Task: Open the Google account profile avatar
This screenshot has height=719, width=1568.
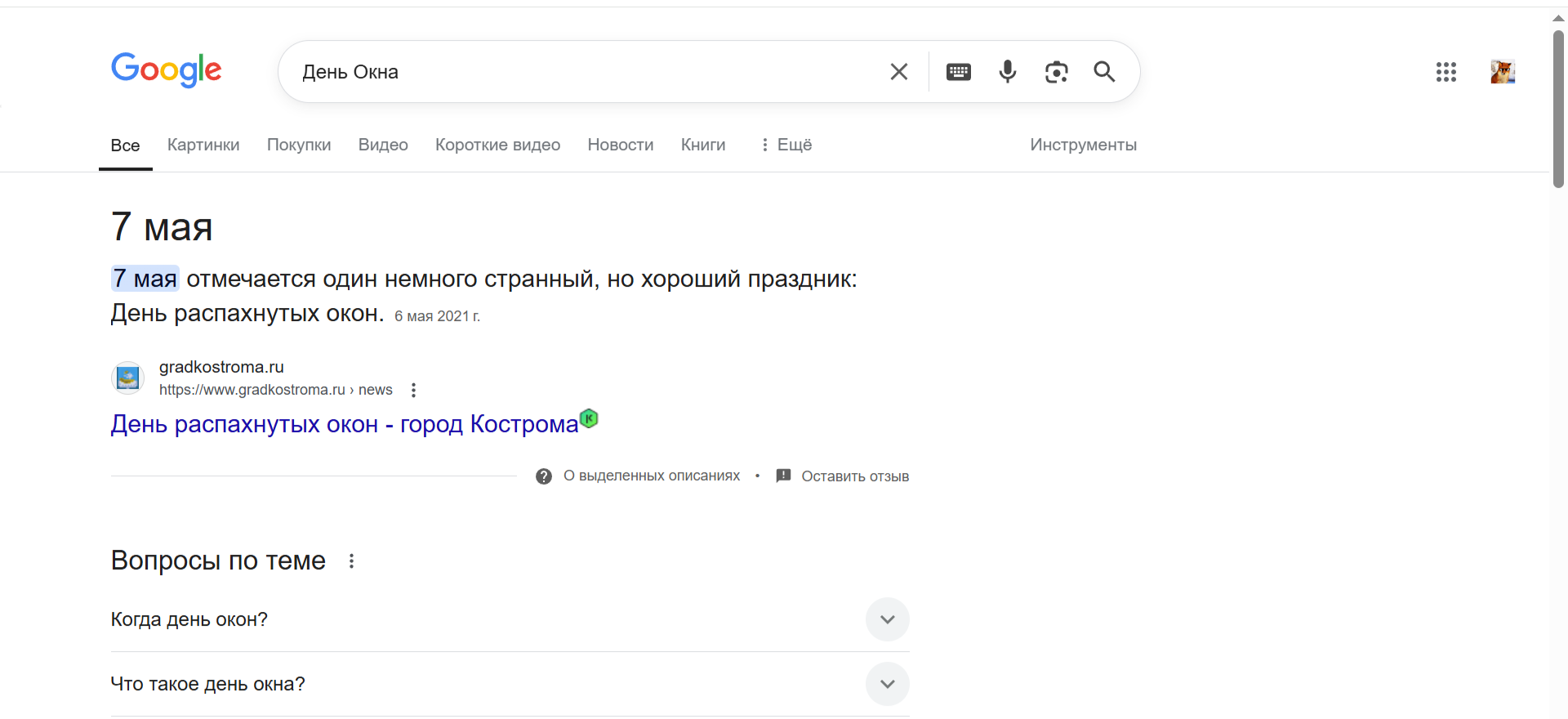Action: click(1502, 72)
